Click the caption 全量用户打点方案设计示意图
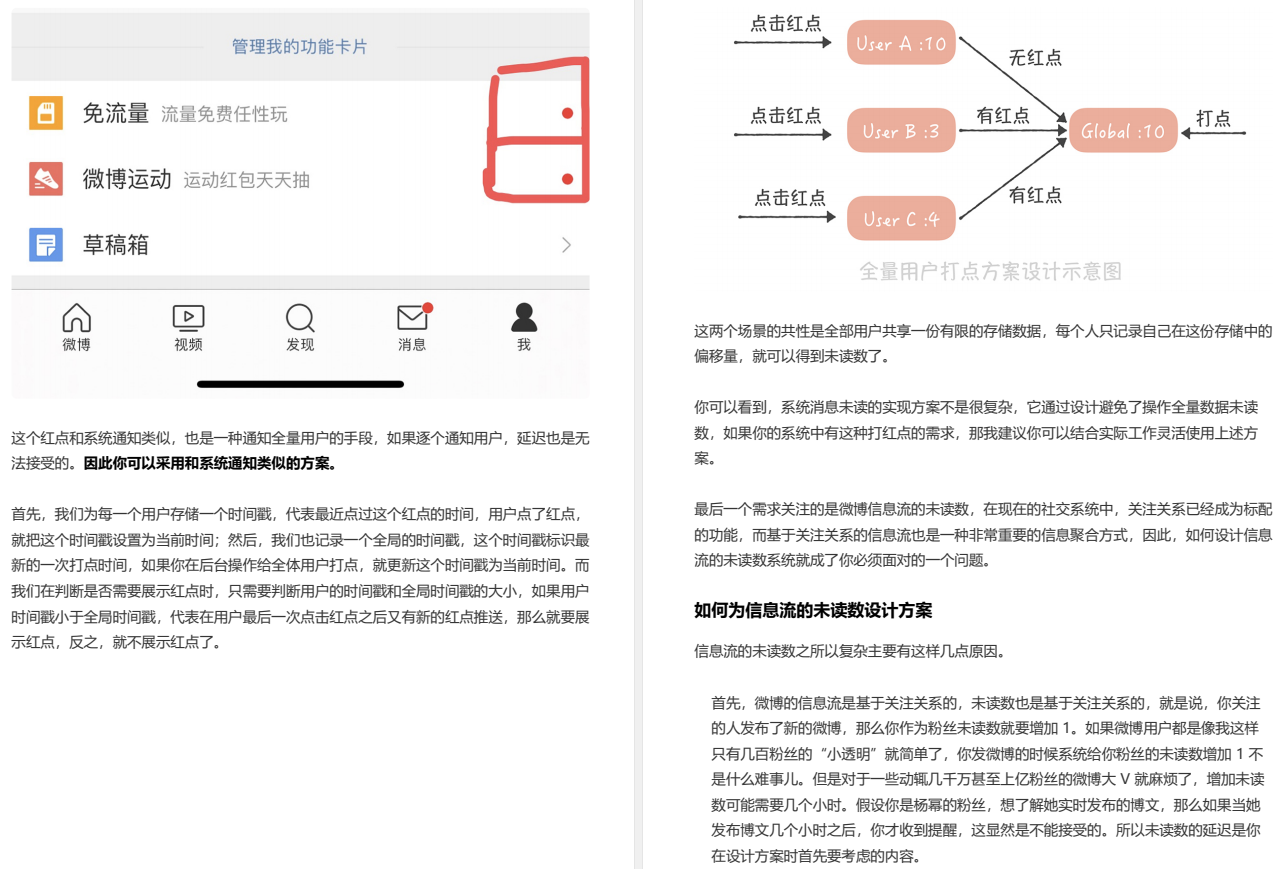Viewport: 1274px width, 869px height. (x=990, y=271)
